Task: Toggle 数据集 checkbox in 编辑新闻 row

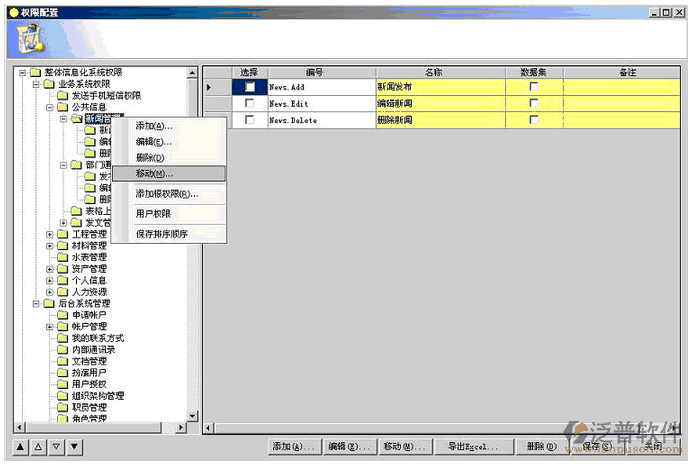Action: click(534, 103)
